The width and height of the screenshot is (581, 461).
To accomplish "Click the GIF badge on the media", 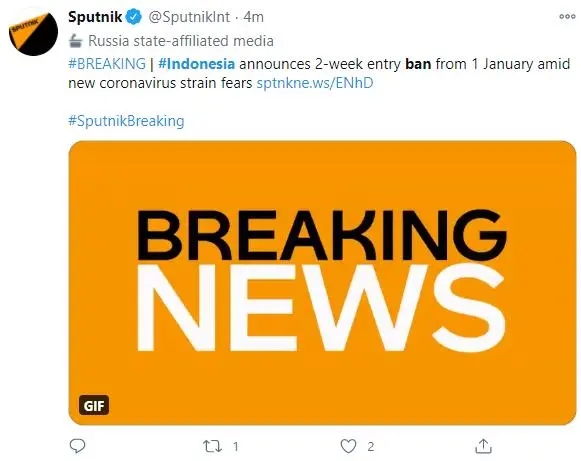I will coord(94,405).
